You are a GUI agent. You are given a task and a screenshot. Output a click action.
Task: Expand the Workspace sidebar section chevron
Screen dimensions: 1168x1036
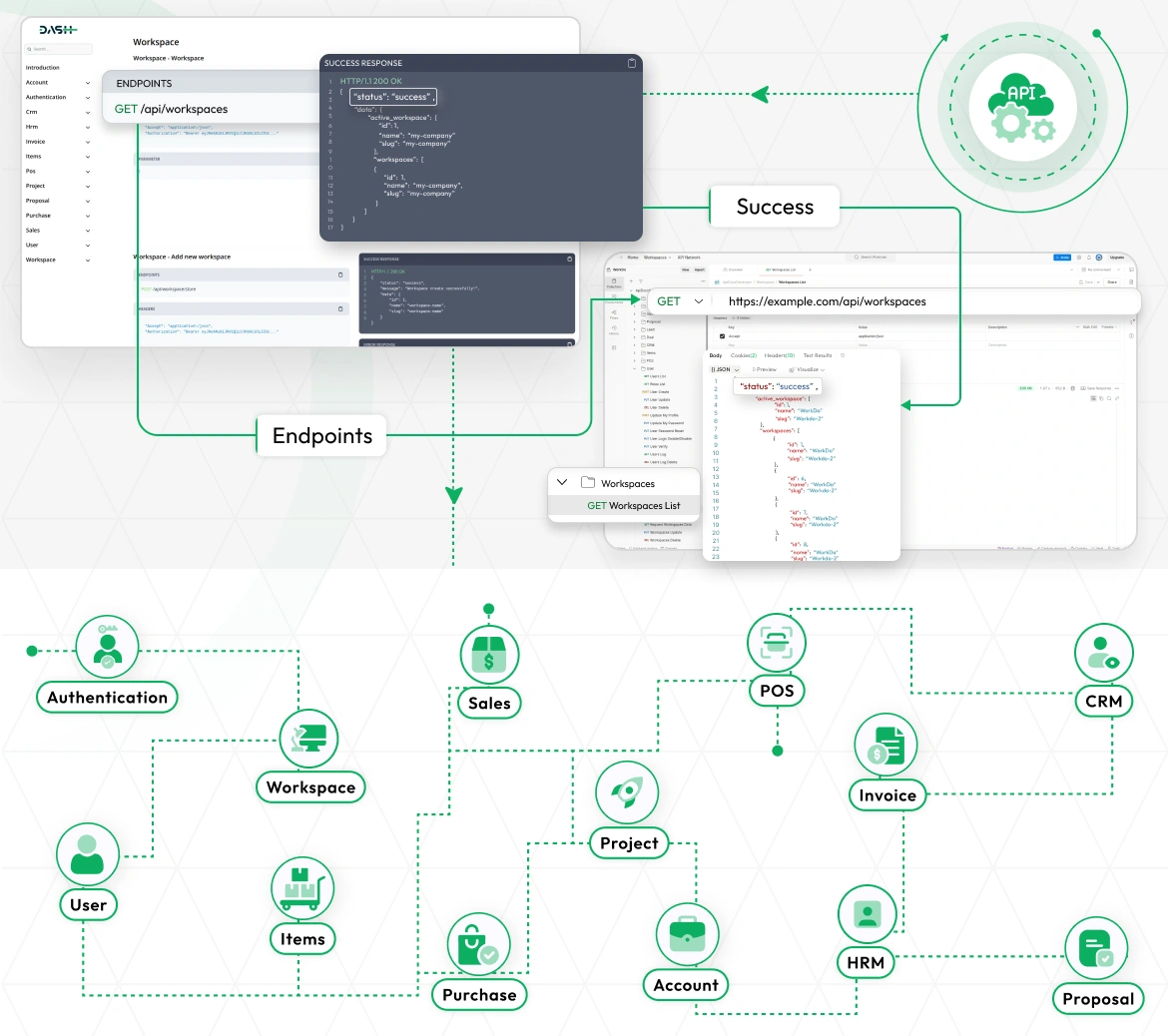[88, 260]
